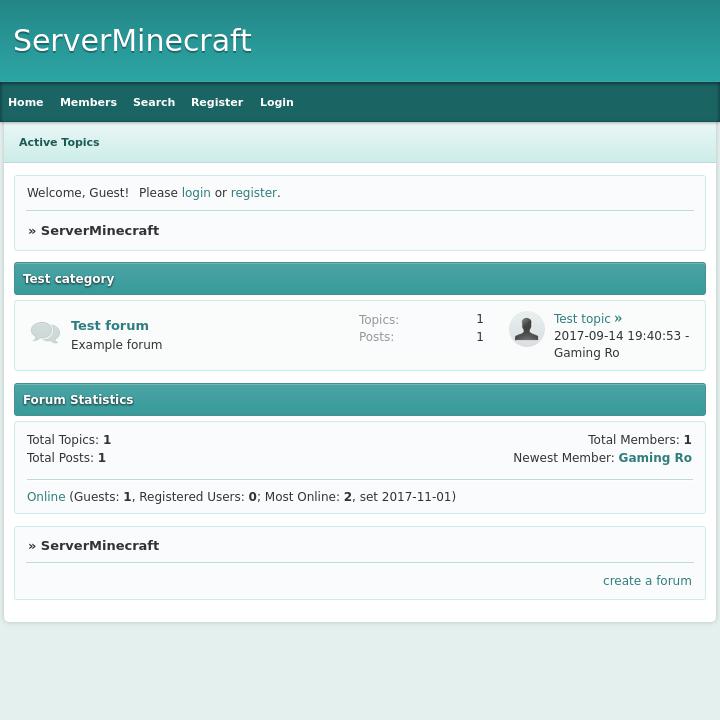Click the Test category header
This screenshot has height=720, width=720.
pyautogui.click(x=69, y=279)
